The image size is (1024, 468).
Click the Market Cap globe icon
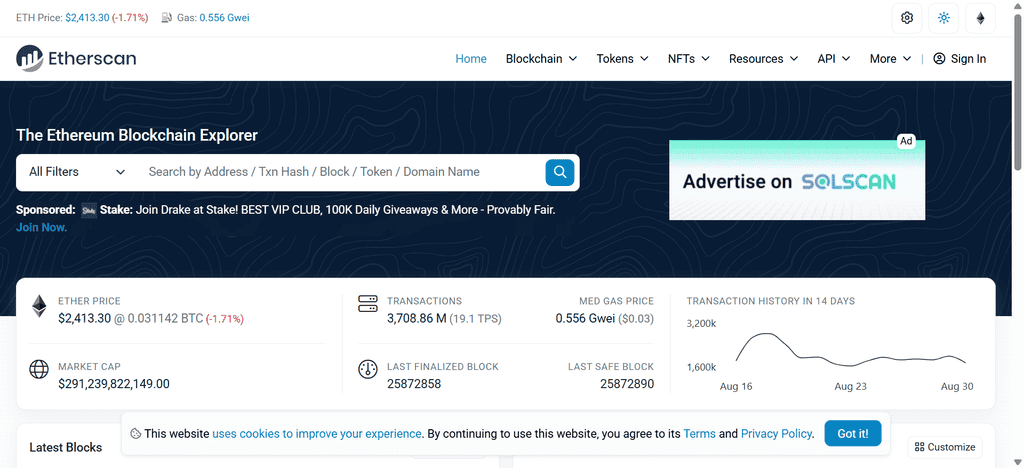[x=39, y=369]
